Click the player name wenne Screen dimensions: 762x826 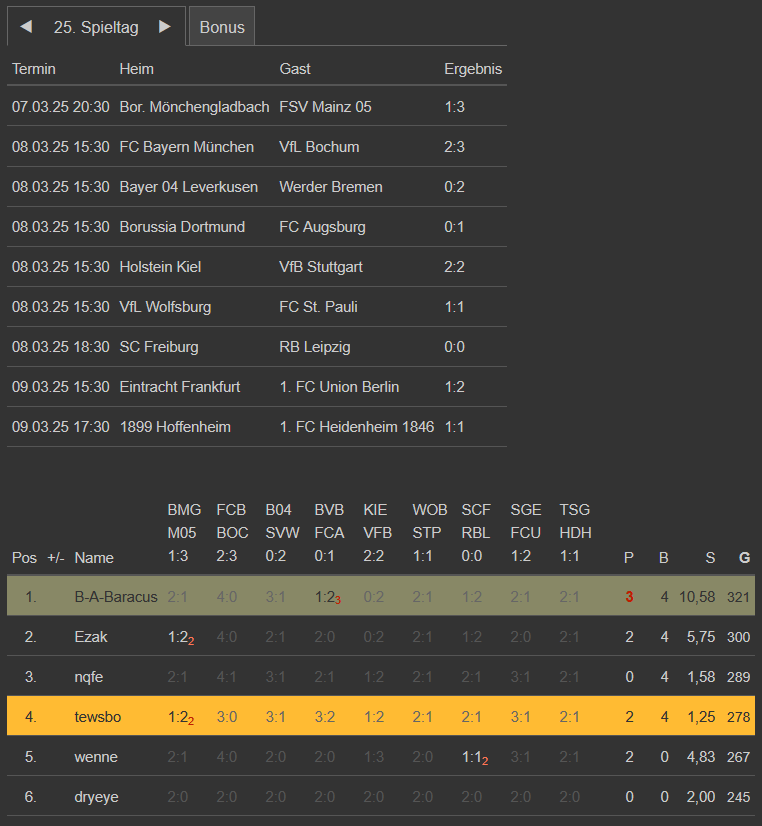[x=95, y=757]
